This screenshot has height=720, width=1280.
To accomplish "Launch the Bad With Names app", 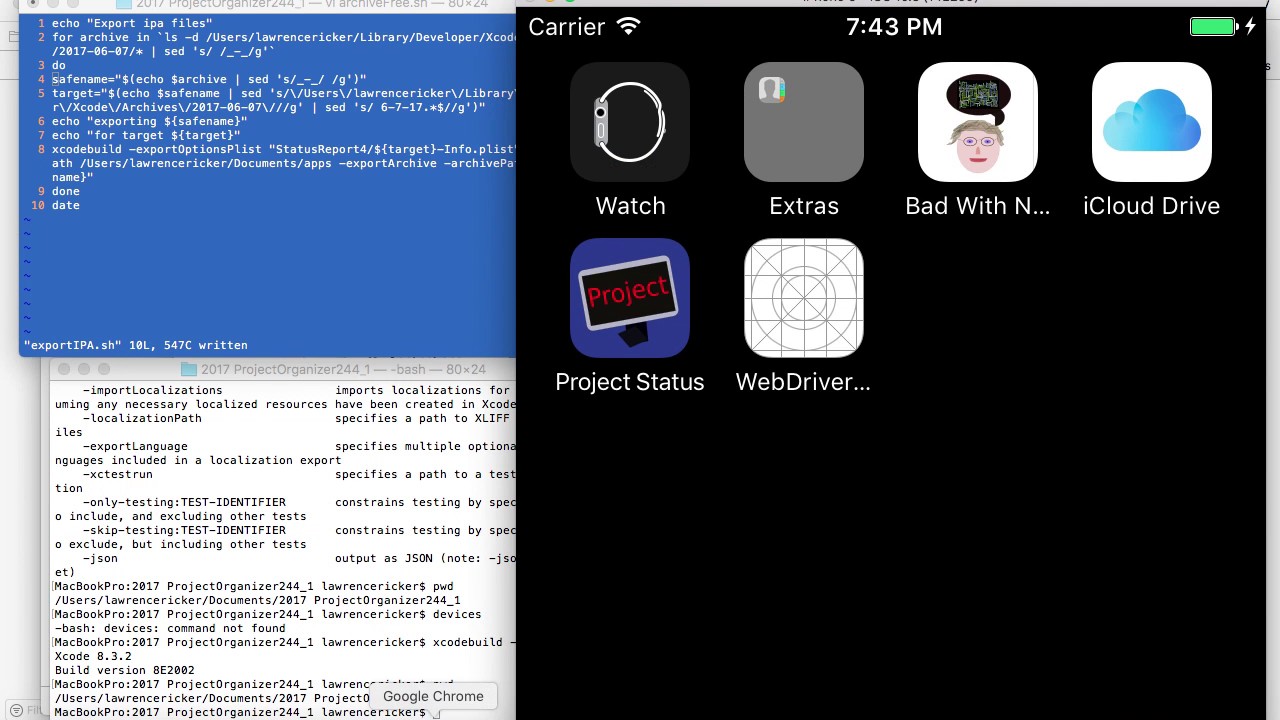I will (x=978, y=123).
